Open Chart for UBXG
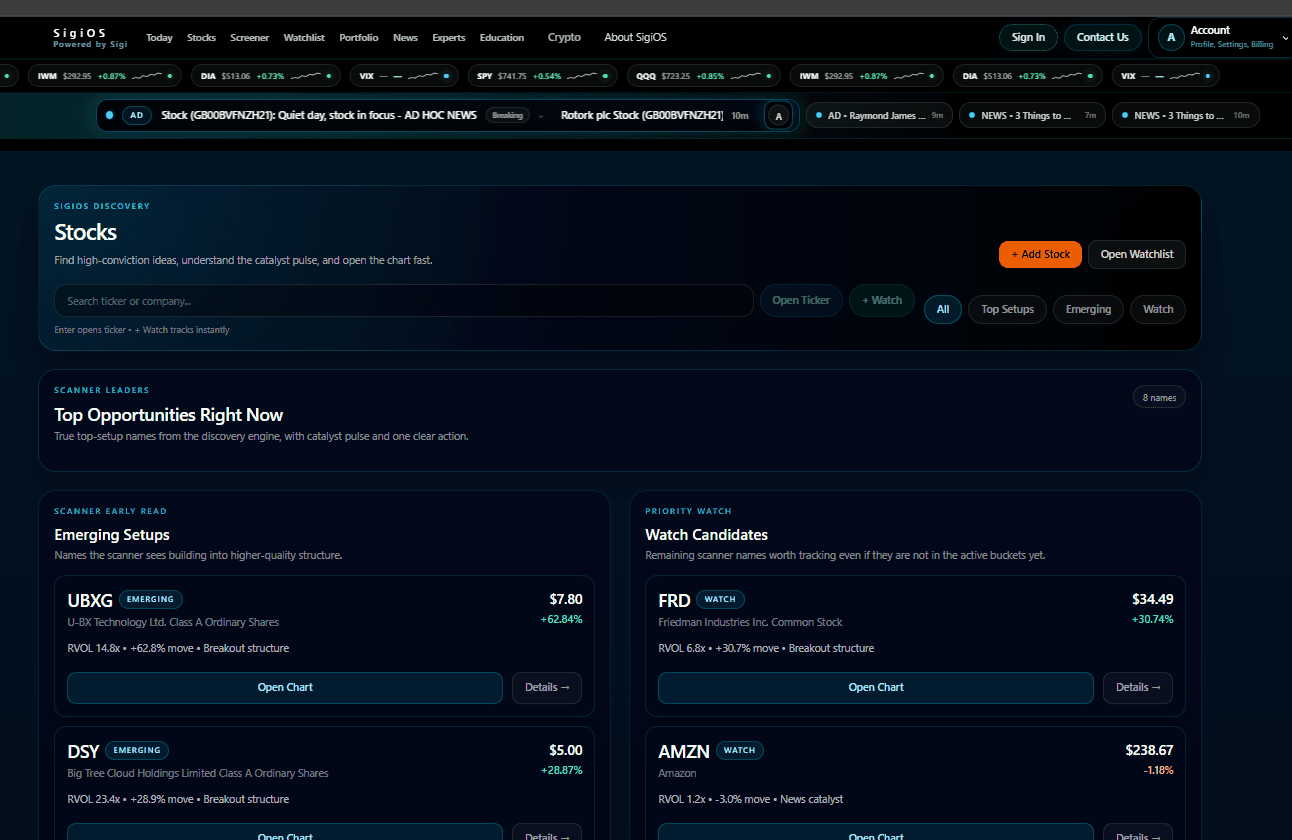 click(285, 687)
